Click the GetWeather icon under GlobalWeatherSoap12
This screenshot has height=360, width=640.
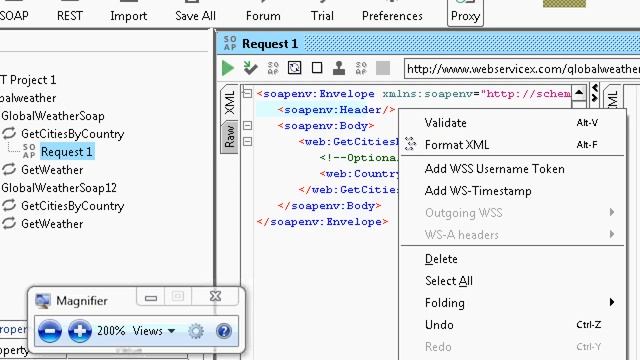click(x=9, y=223)
